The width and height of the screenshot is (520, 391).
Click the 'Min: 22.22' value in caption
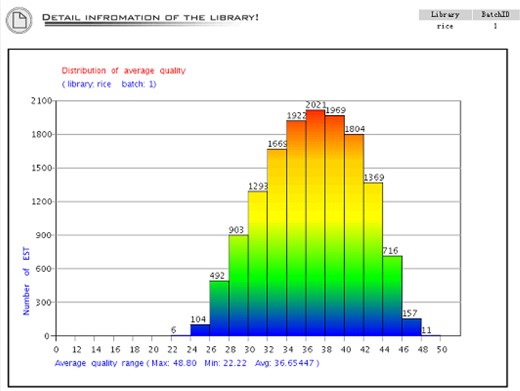pyautogui.click(x=225, y=363)
